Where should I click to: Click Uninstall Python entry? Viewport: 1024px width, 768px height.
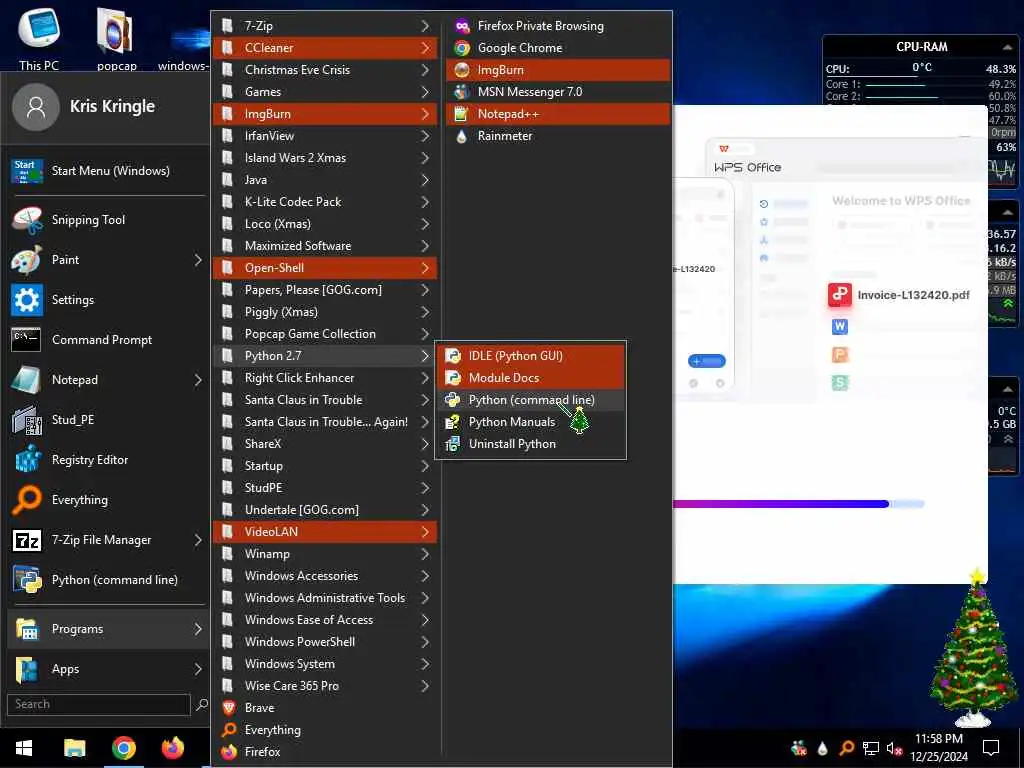531,444
